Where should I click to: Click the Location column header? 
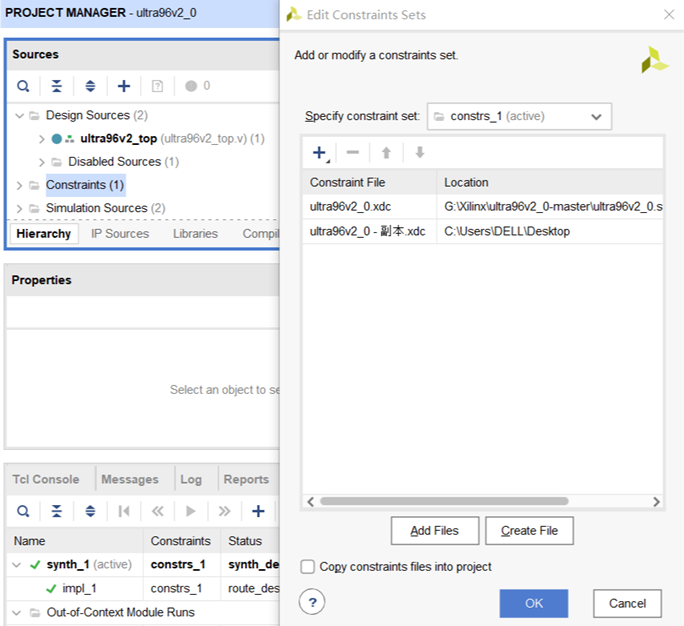pos(550,182)
